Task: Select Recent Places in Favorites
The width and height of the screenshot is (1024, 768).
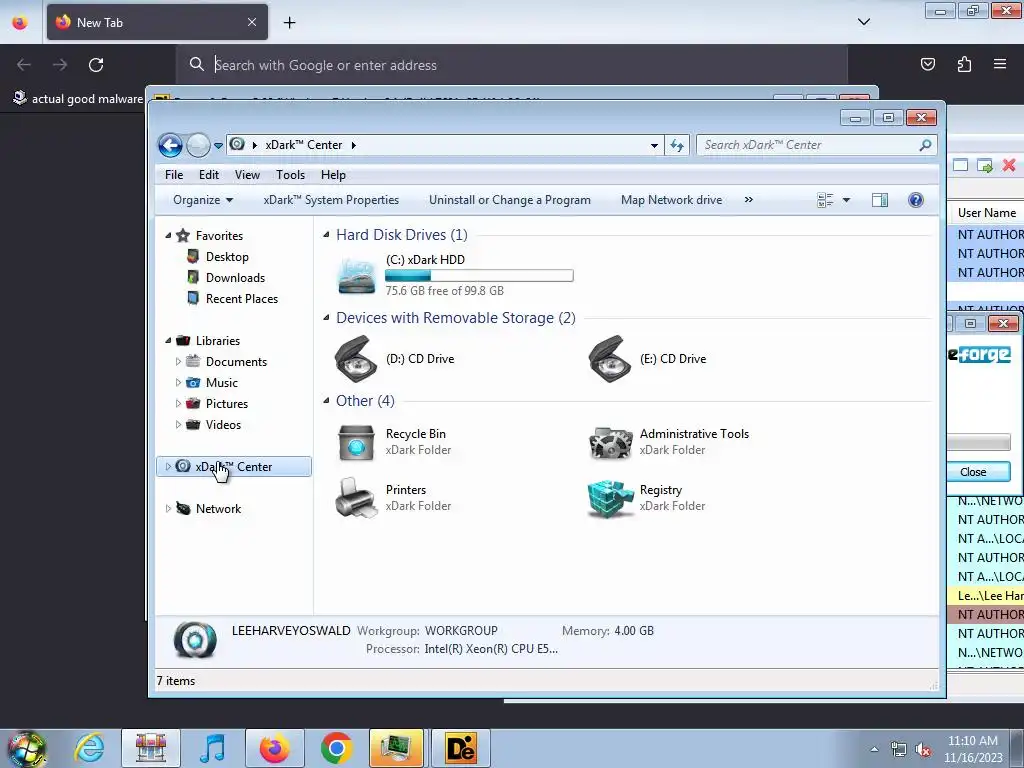Action: pyautogui.click(x=242, y=298)
